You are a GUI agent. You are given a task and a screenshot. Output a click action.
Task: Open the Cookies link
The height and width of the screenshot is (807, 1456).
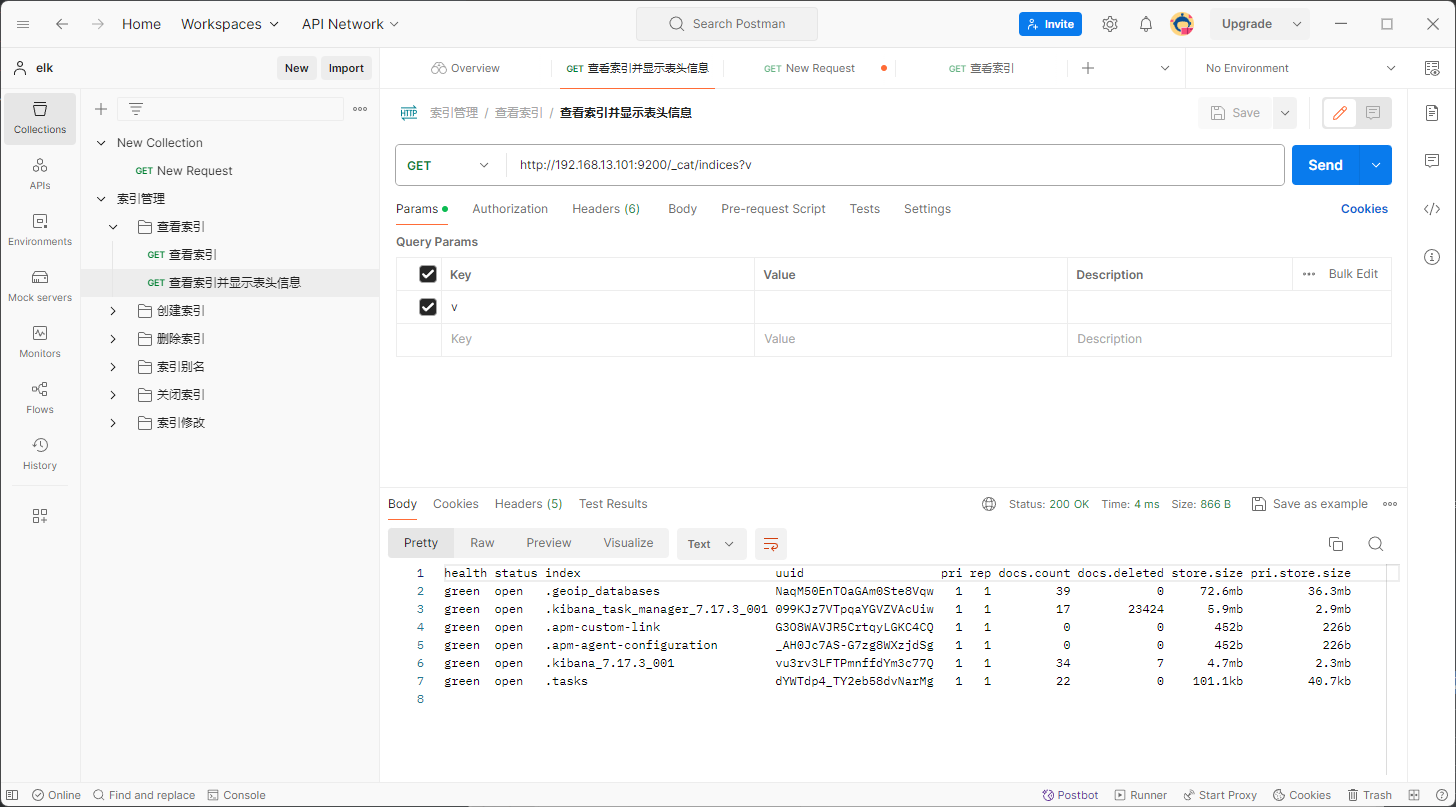click(1364, 209)
